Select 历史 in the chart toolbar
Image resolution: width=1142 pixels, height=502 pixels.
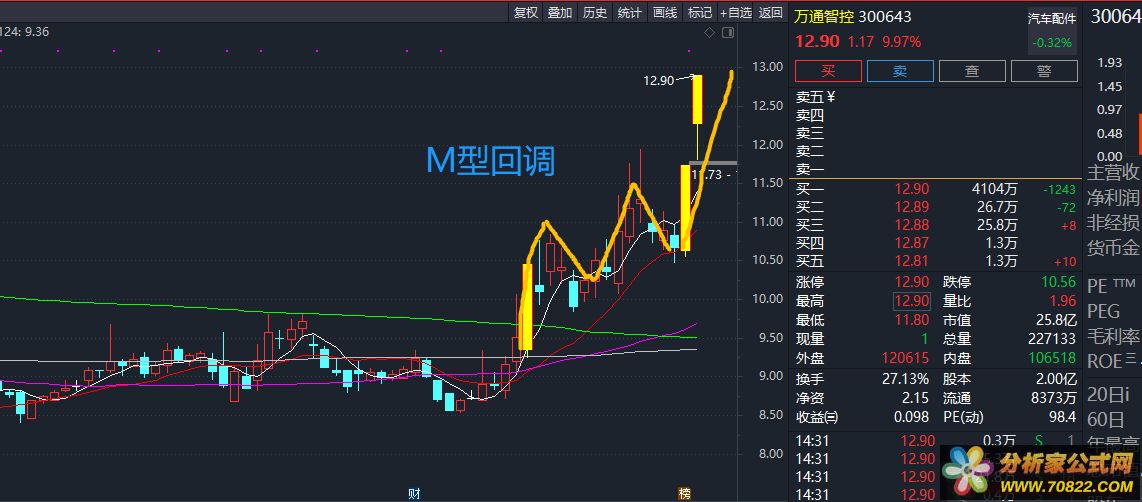pos(595,12)
